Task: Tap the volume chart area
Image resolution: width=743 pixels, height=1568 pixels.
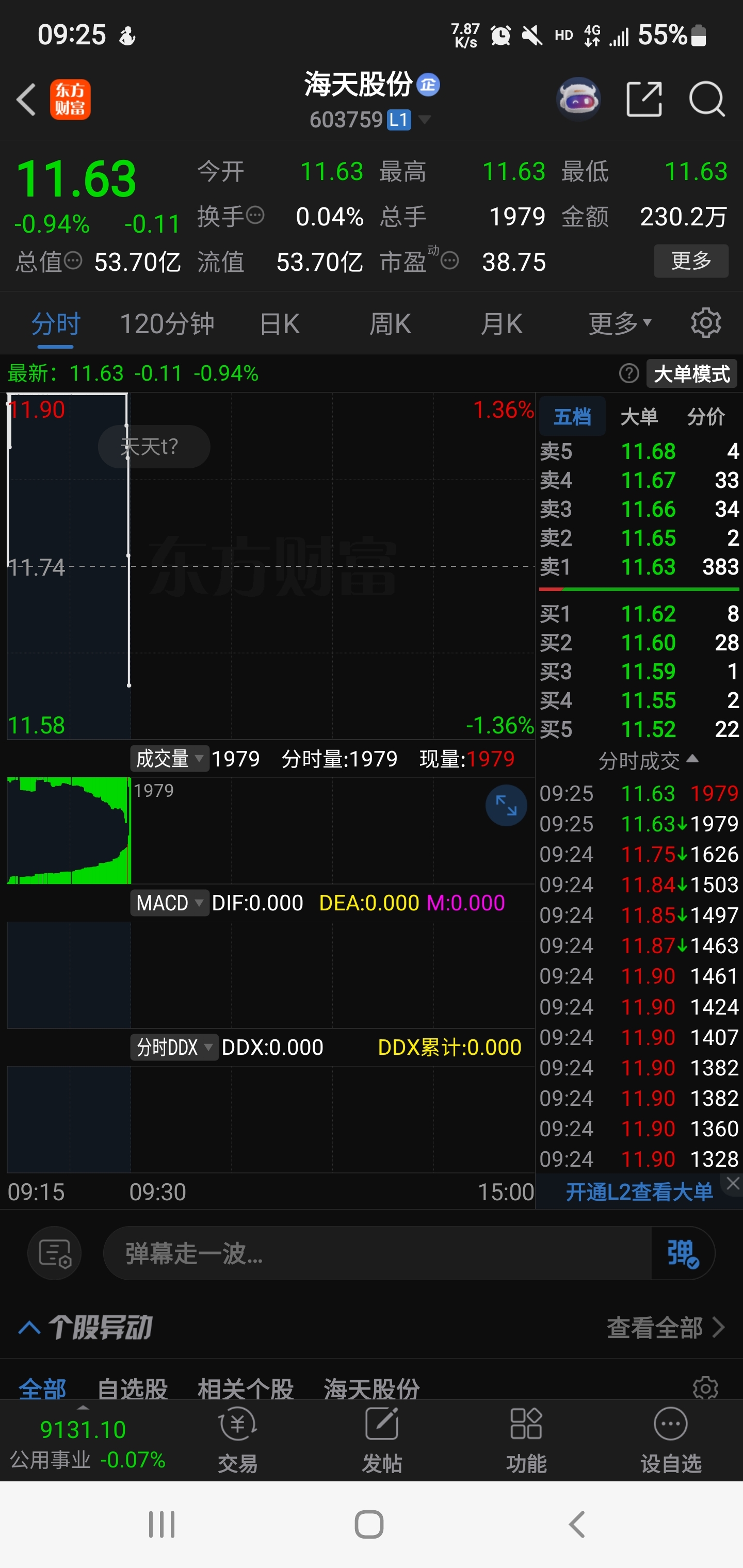Action: 270,830
